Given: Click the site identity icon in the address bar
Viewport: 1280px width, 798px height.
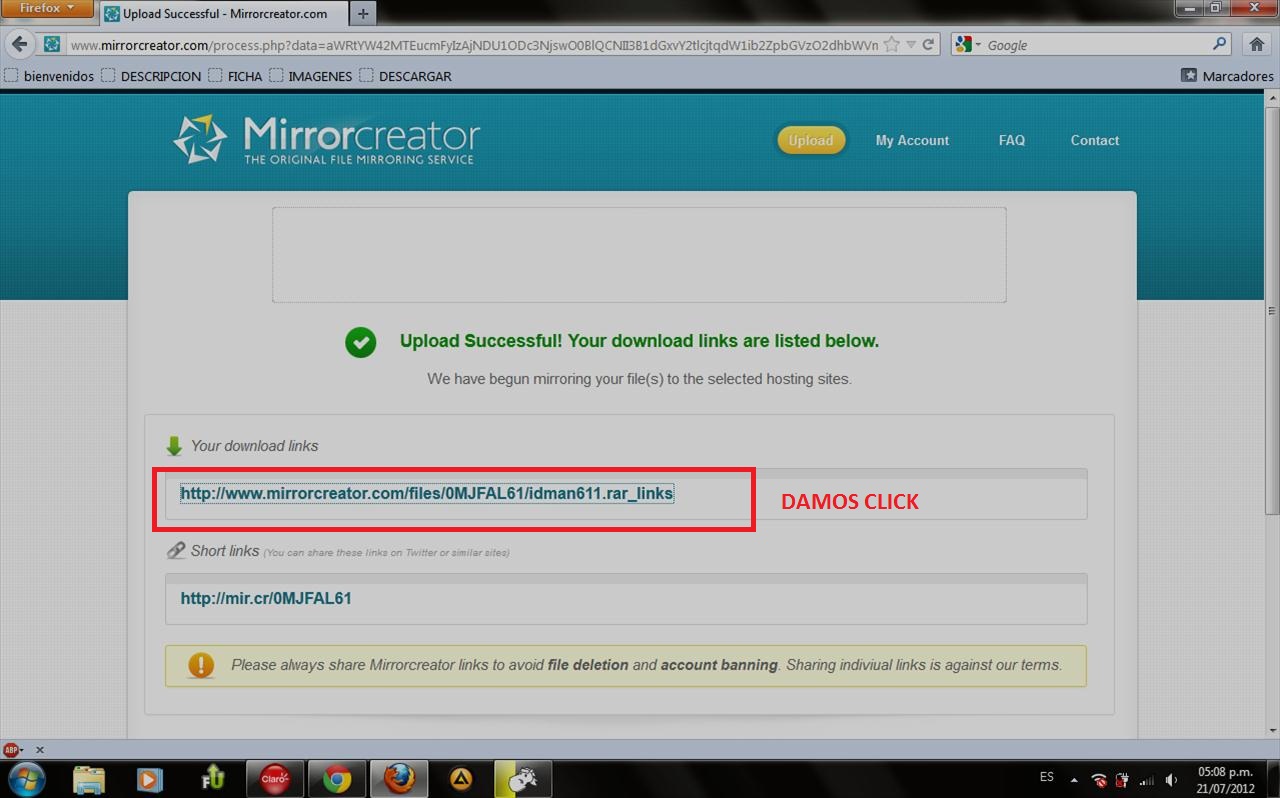Looking at the screenshot, I should [x=52, y=45].
